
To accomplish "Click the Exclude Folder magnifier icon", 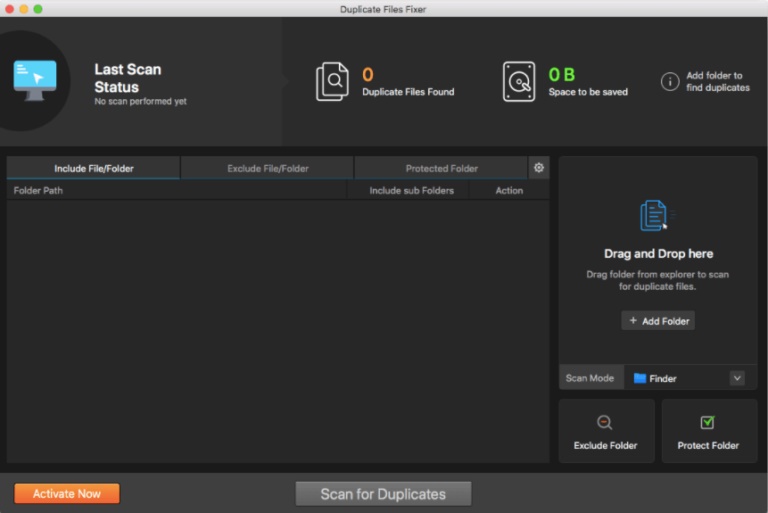I will pyautogui.click(x=604, y=422).
